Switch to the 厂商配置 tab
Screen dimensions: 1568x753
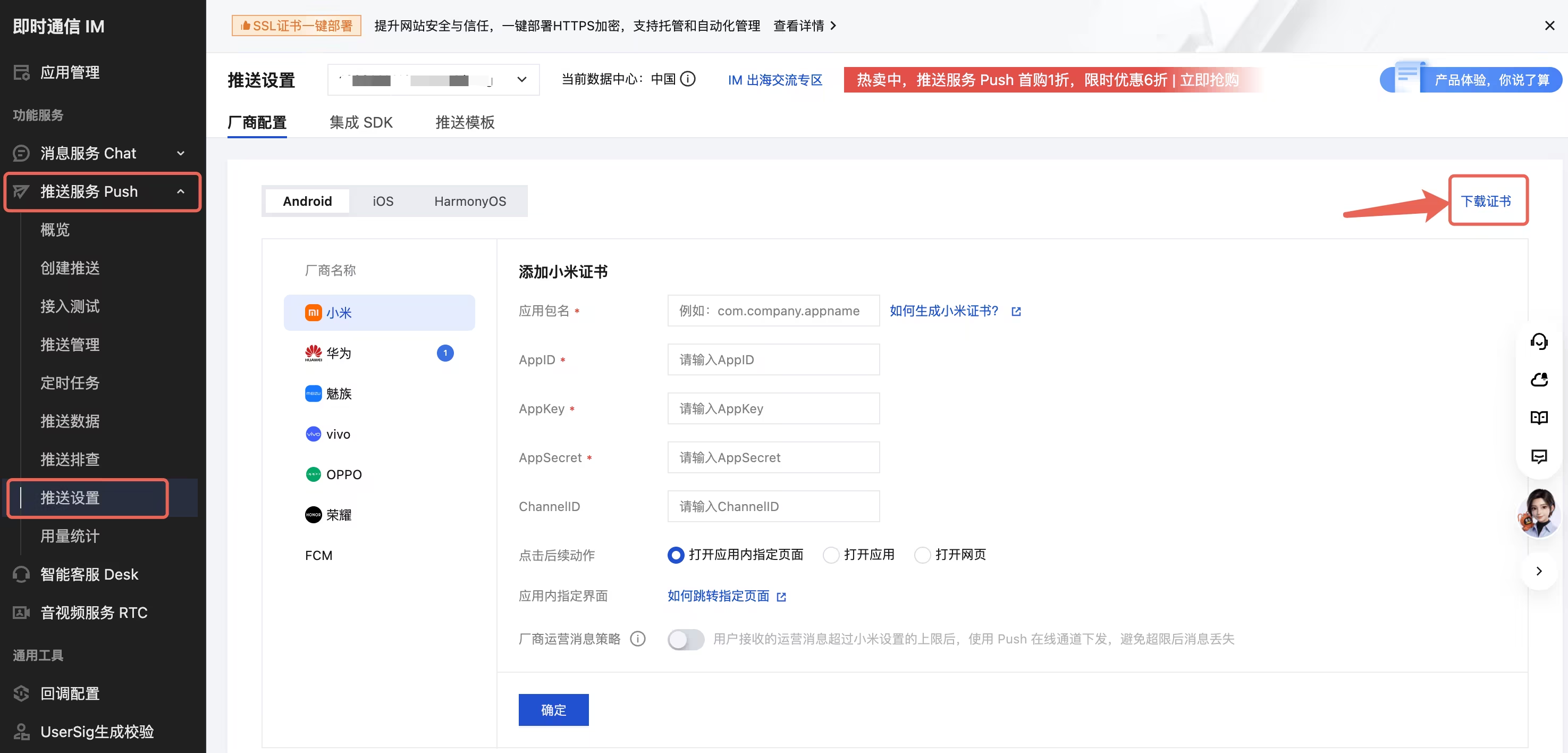click(257, 122)
